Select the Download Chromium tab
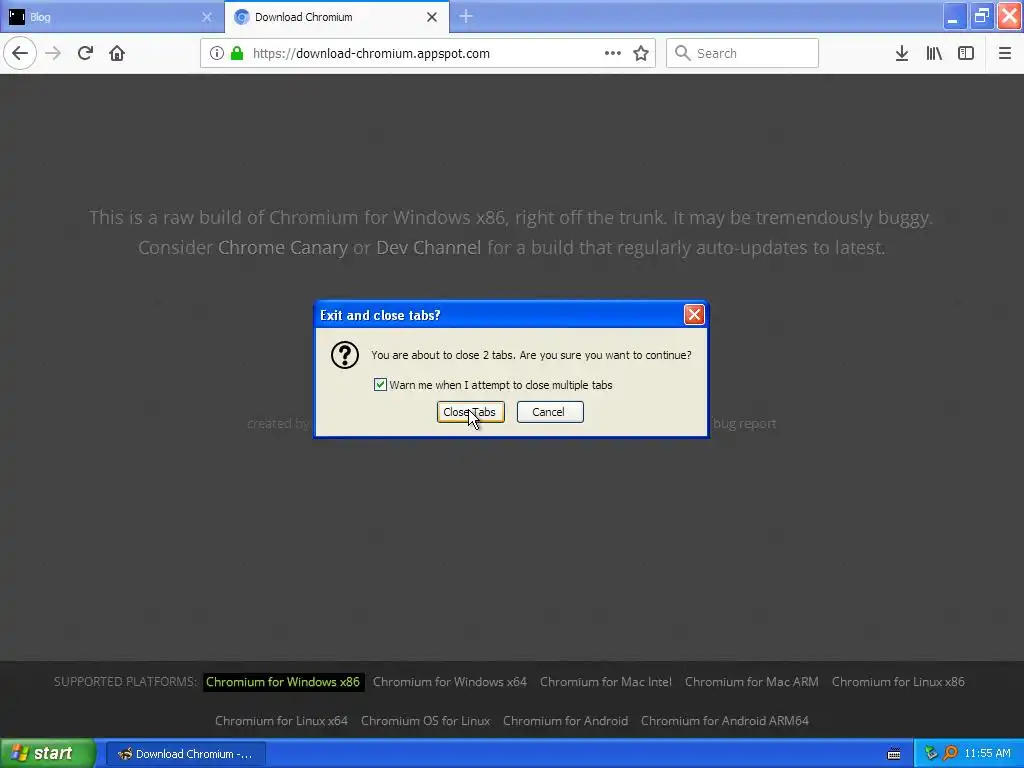The image size is (1024, 768). [336, 17]
